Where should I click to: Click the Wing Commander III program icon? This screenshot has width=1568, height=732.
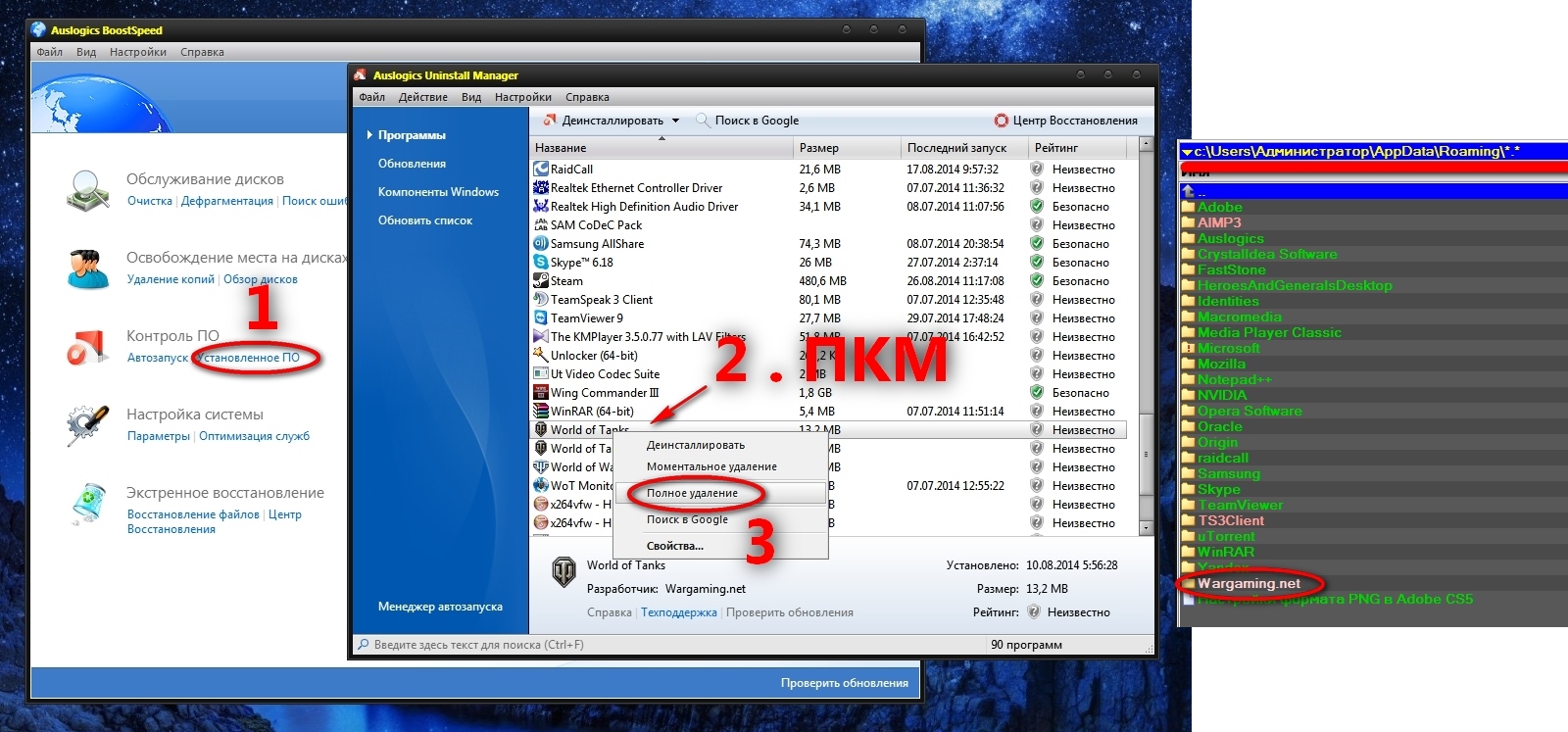coord(540,393)
